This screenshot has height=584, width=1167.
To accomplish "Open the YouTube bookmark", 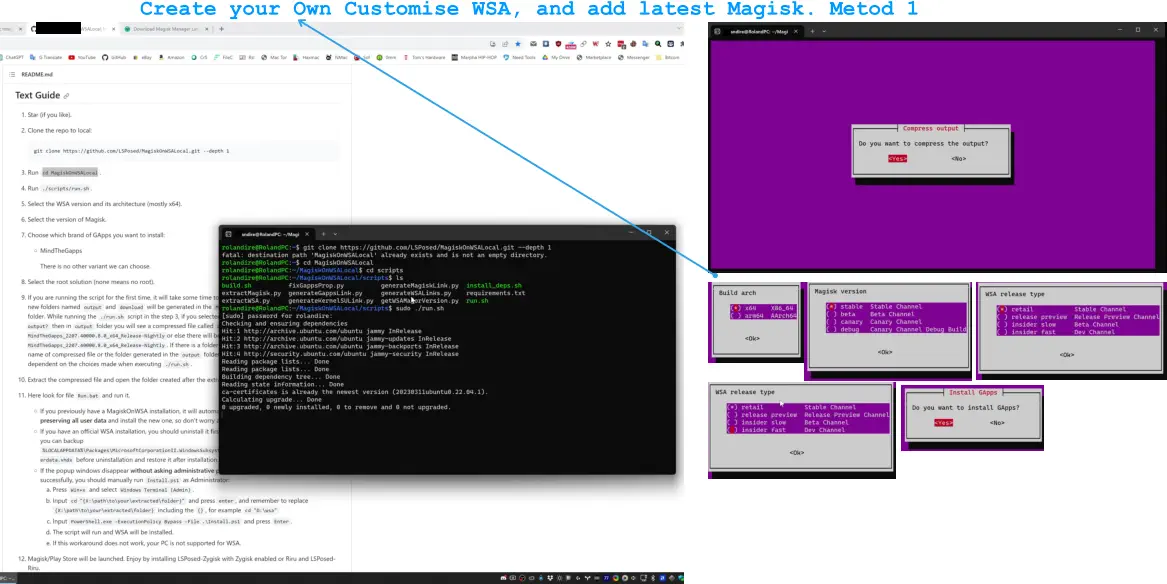I will point(82,58).
